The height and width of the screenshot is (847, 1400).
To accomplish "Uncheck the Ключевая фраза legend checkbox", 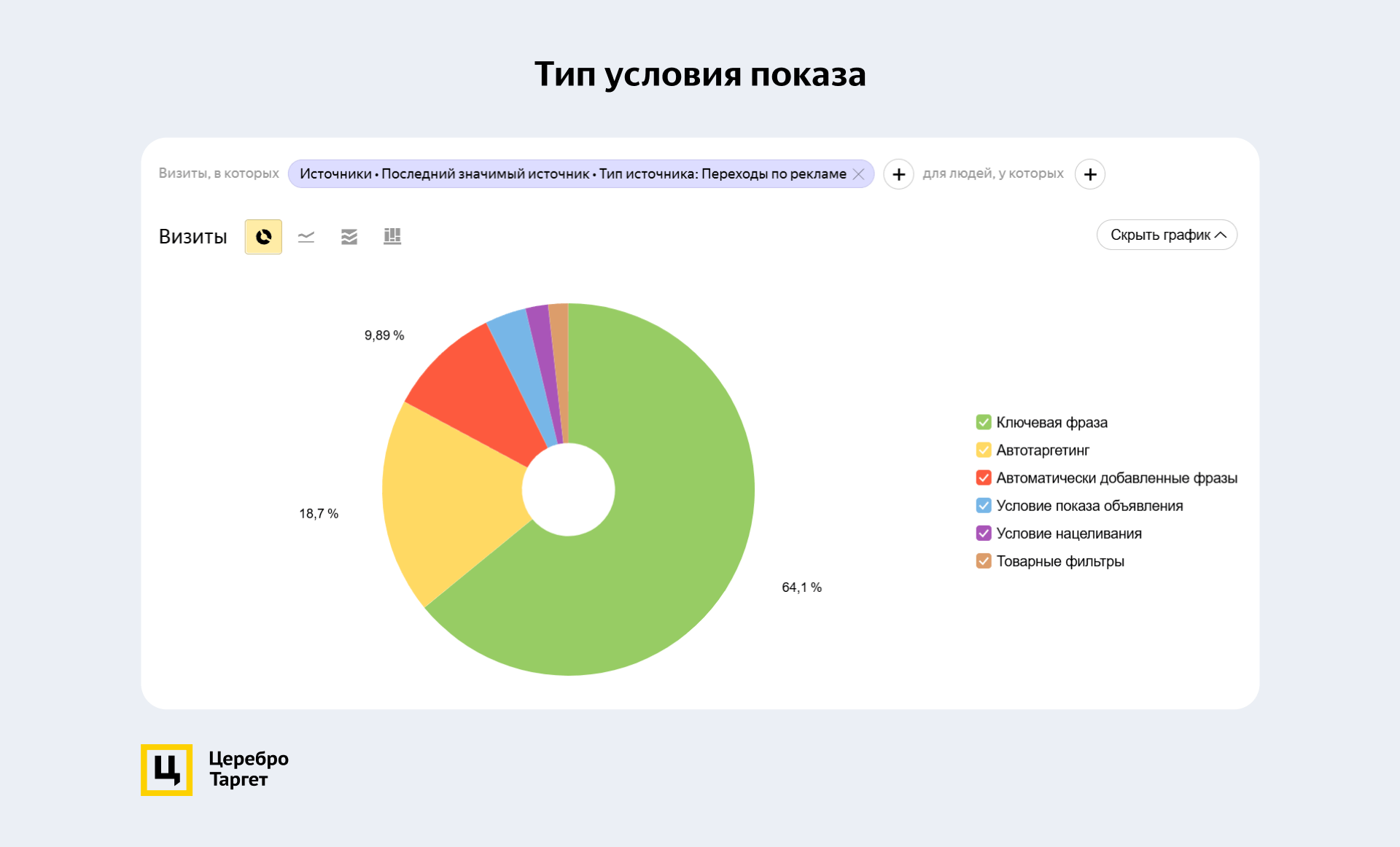I will 984,422.
